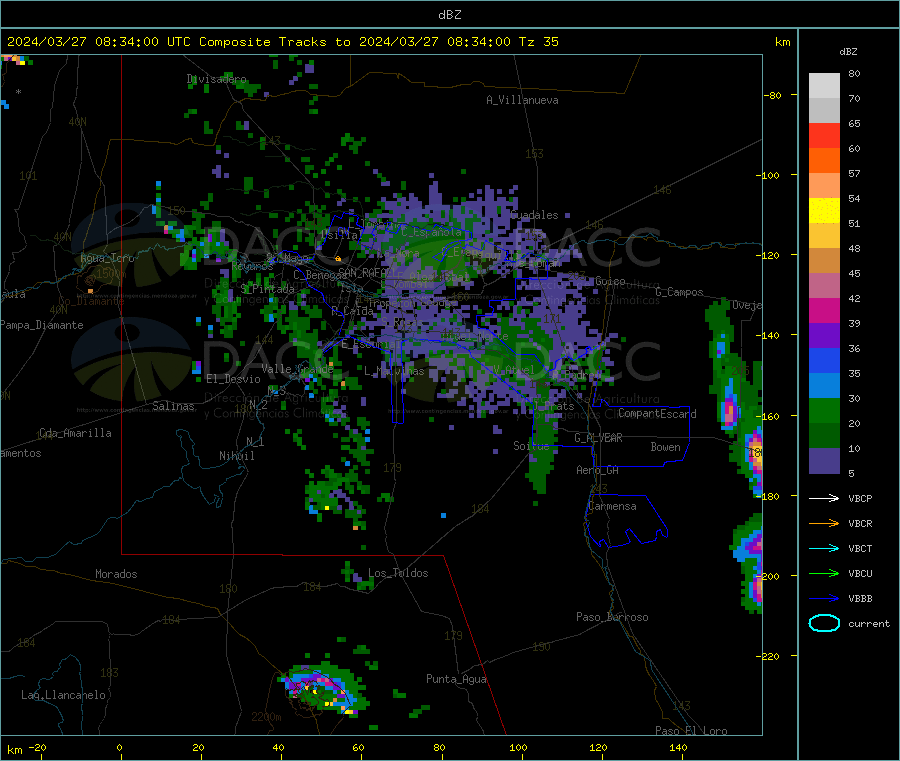Click the 'Valle_Grande' map label

297,368
